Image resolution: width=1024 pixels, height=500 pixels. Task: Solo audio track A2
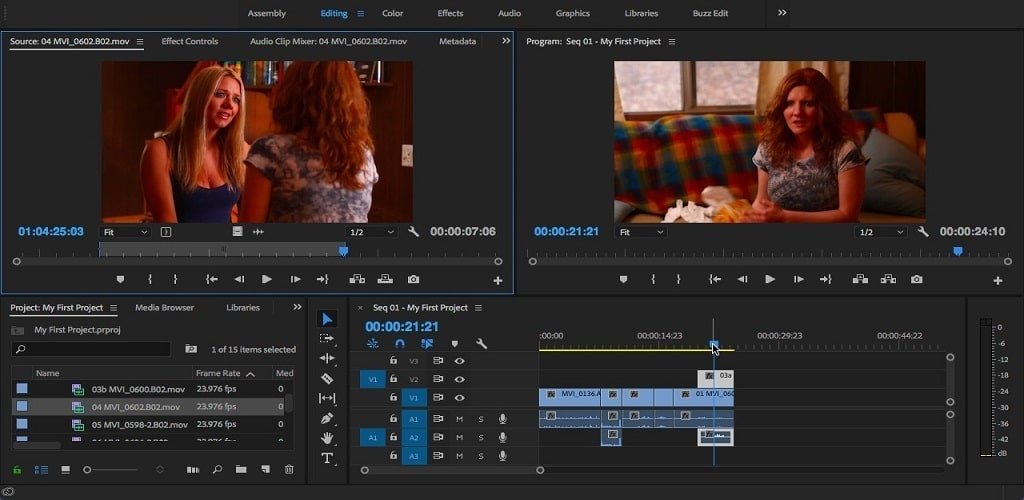tap(481, 437)
